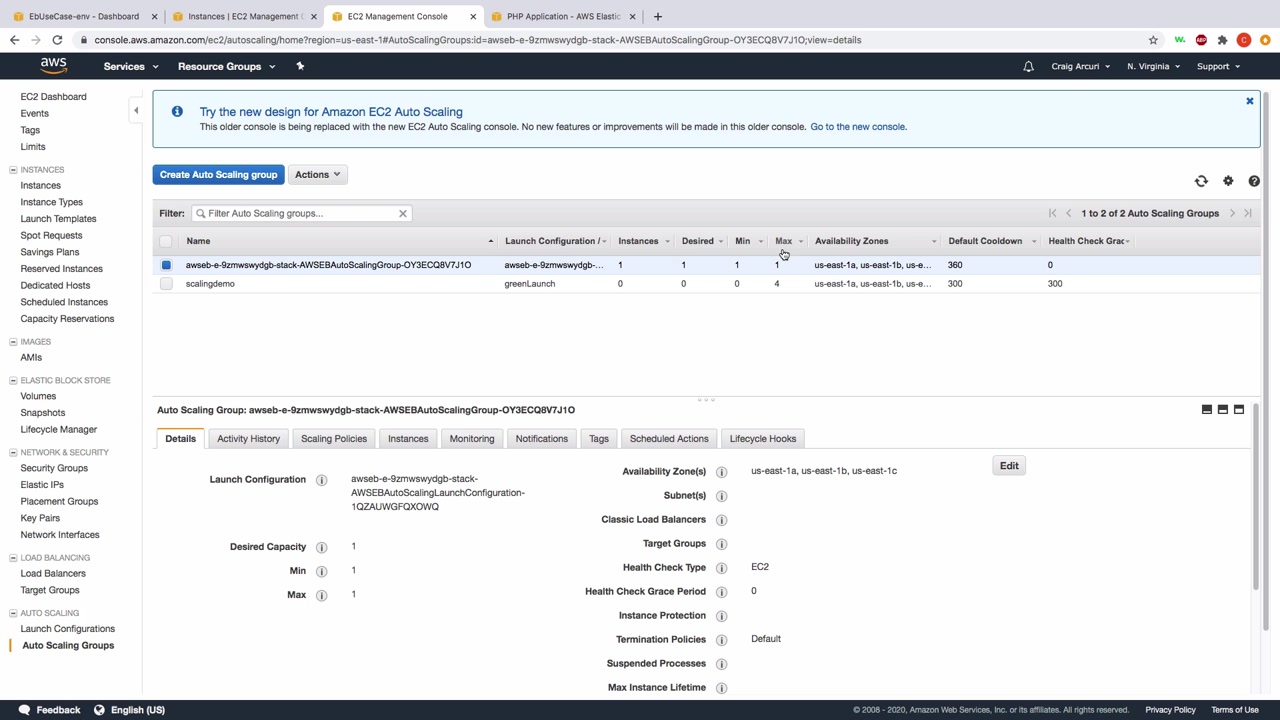
Task: Refresh the Auto Scaling groups list
Action: pos(1201,181)
